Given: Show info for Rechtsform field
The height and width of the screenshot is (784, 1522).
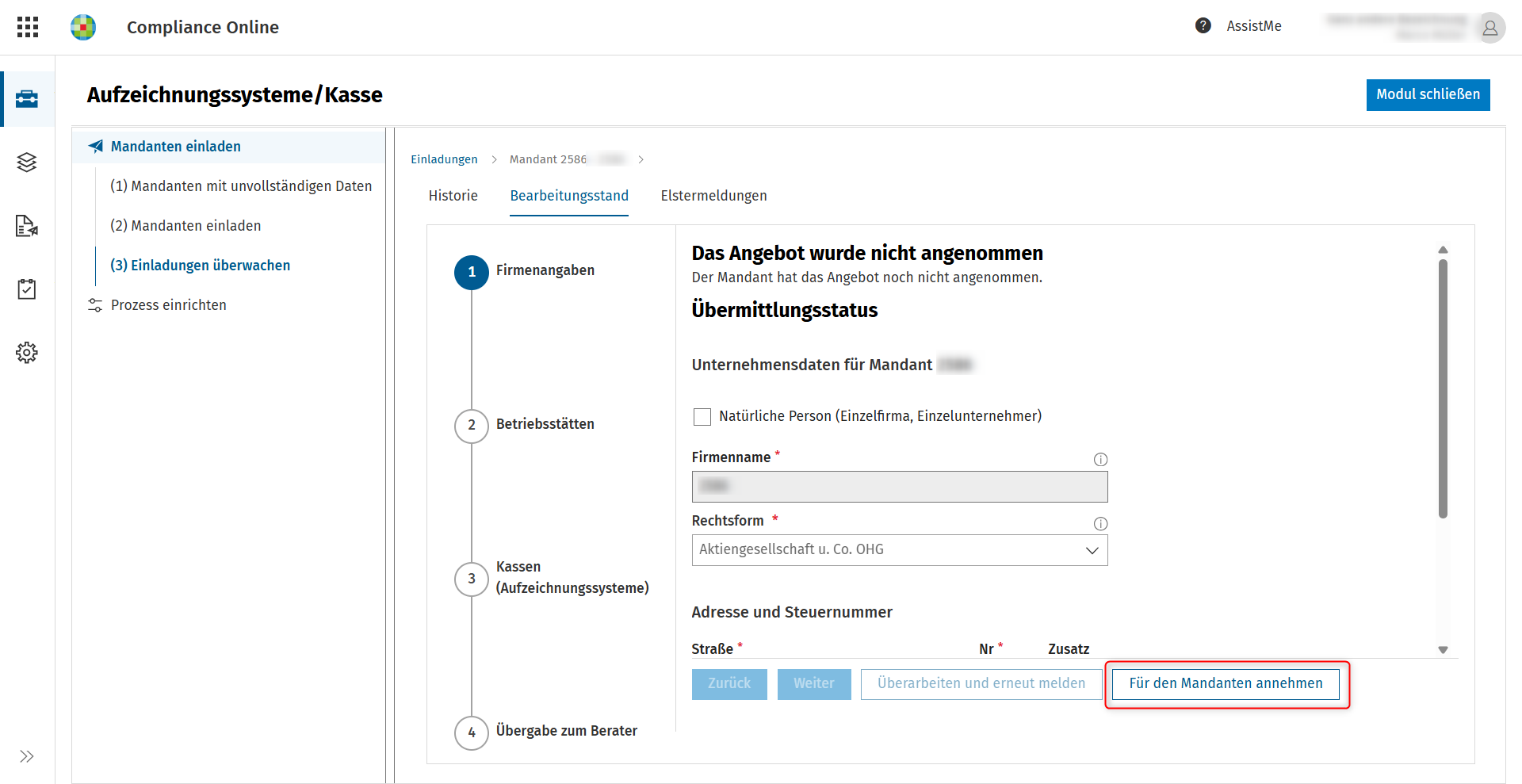Looking at the screenshot, I should point(1100,524).
